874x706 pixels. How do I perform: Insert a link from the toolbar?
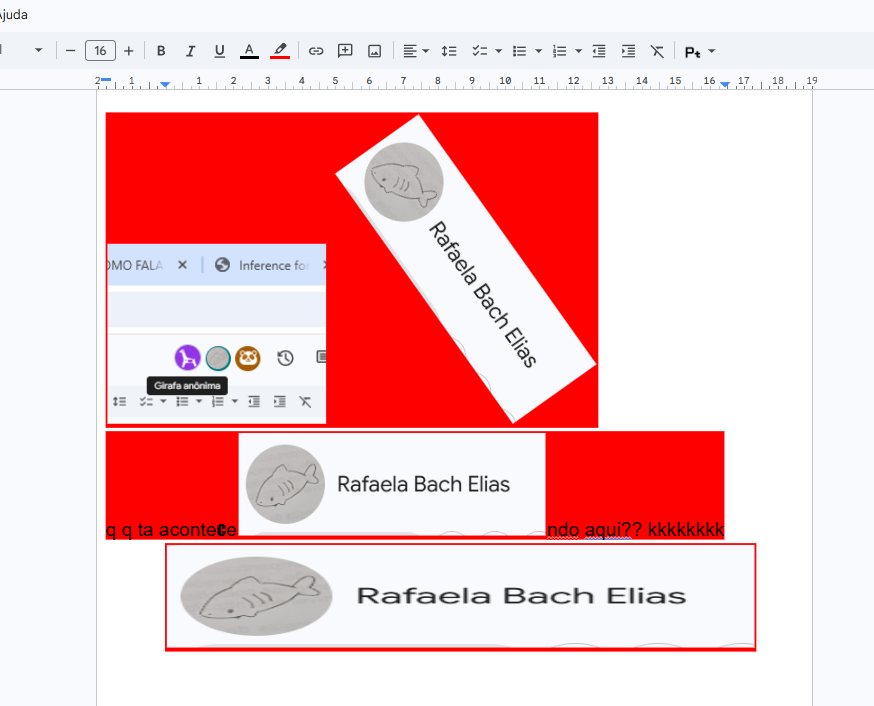pyautogui.click(x=316, y=51)
